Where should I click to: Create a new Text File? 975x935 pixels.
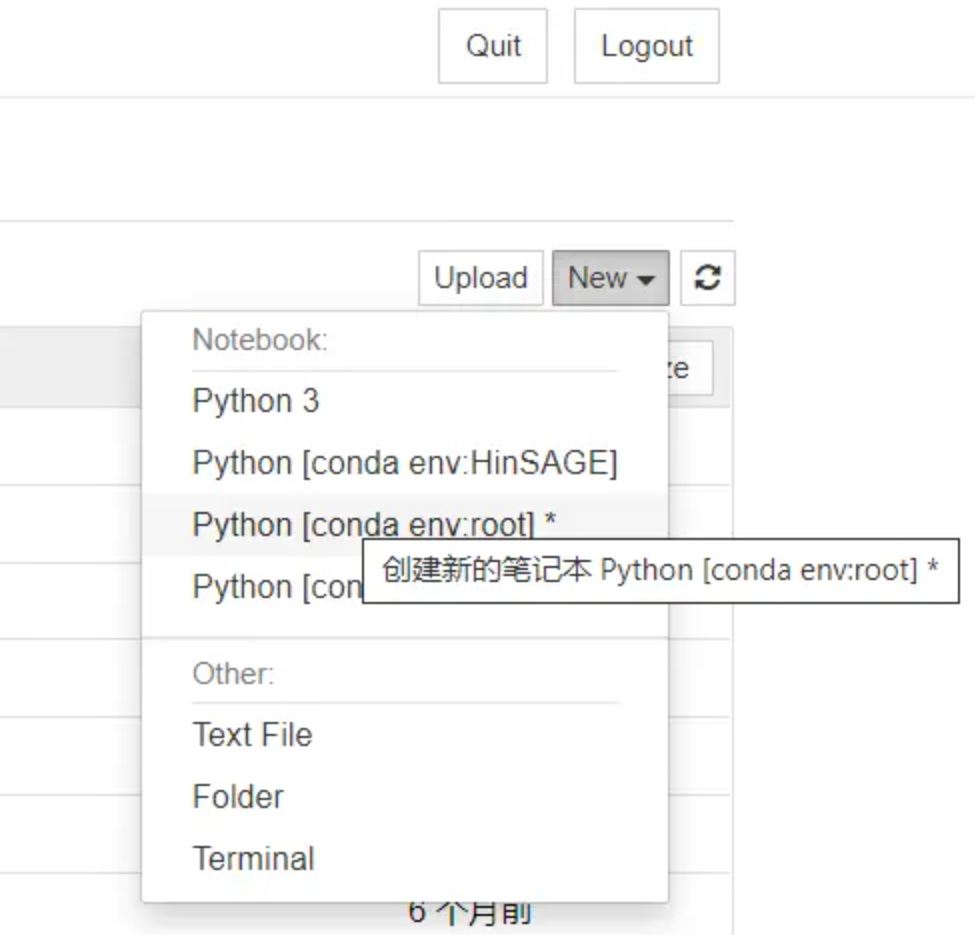[252, 735]
